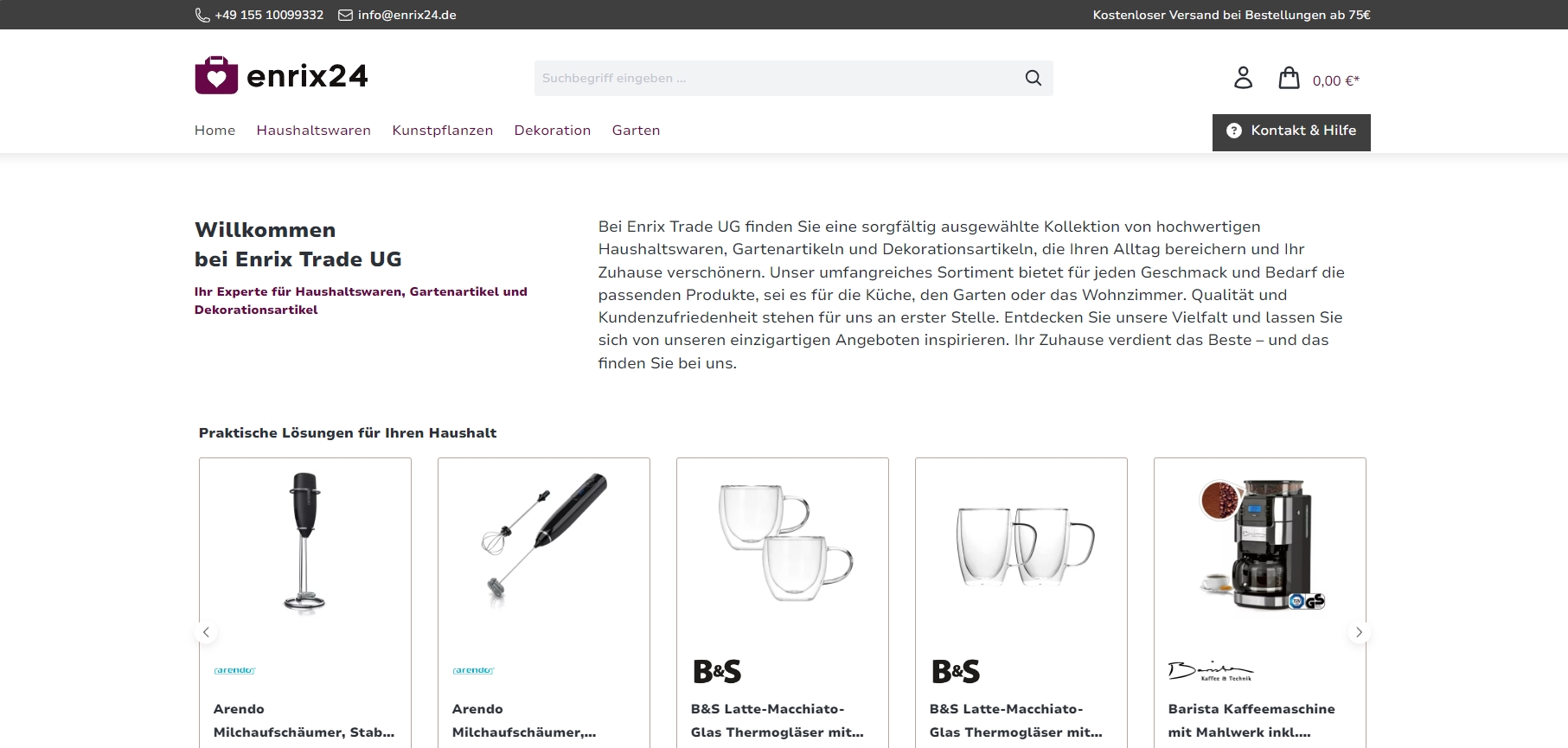Show next products with right carousel arrow
The image size is (1568, 748).
1359,632
